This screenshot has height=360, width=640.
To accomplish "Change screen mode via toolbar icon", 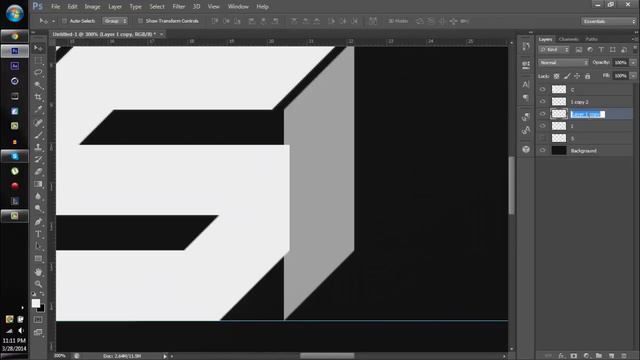I will coord(38,332).
